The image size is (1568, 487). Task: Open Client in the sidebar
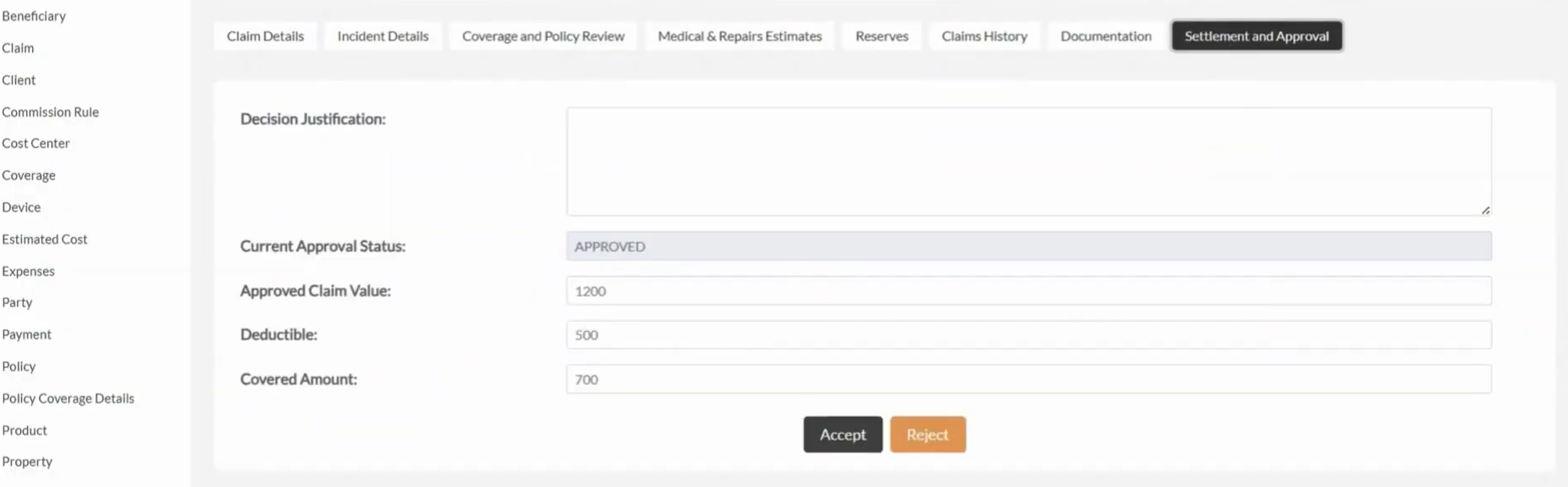click(18, 80)
